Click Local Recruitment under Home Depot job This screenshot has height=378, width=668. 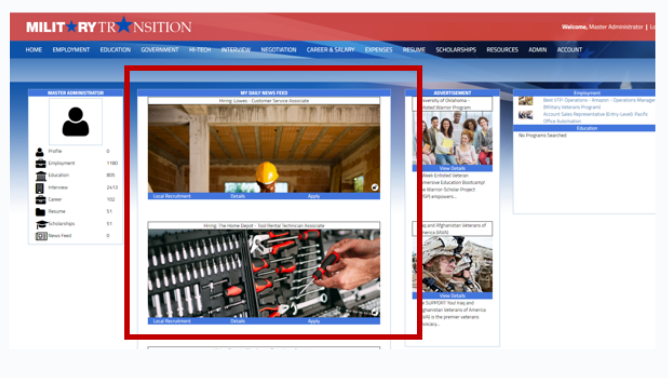tap(172, 321)
